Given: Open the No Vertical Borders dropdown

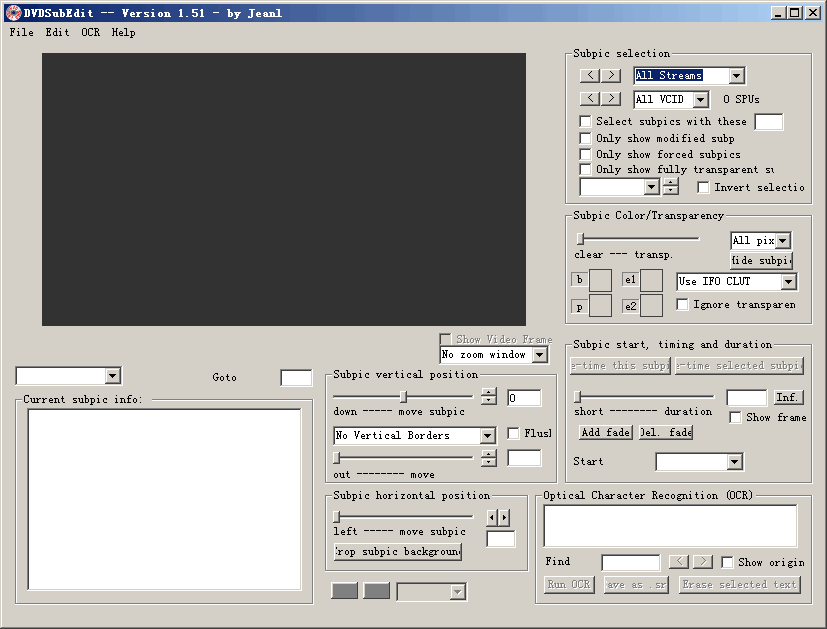Looking at the screenshot, I should click(x=487, y=435).
